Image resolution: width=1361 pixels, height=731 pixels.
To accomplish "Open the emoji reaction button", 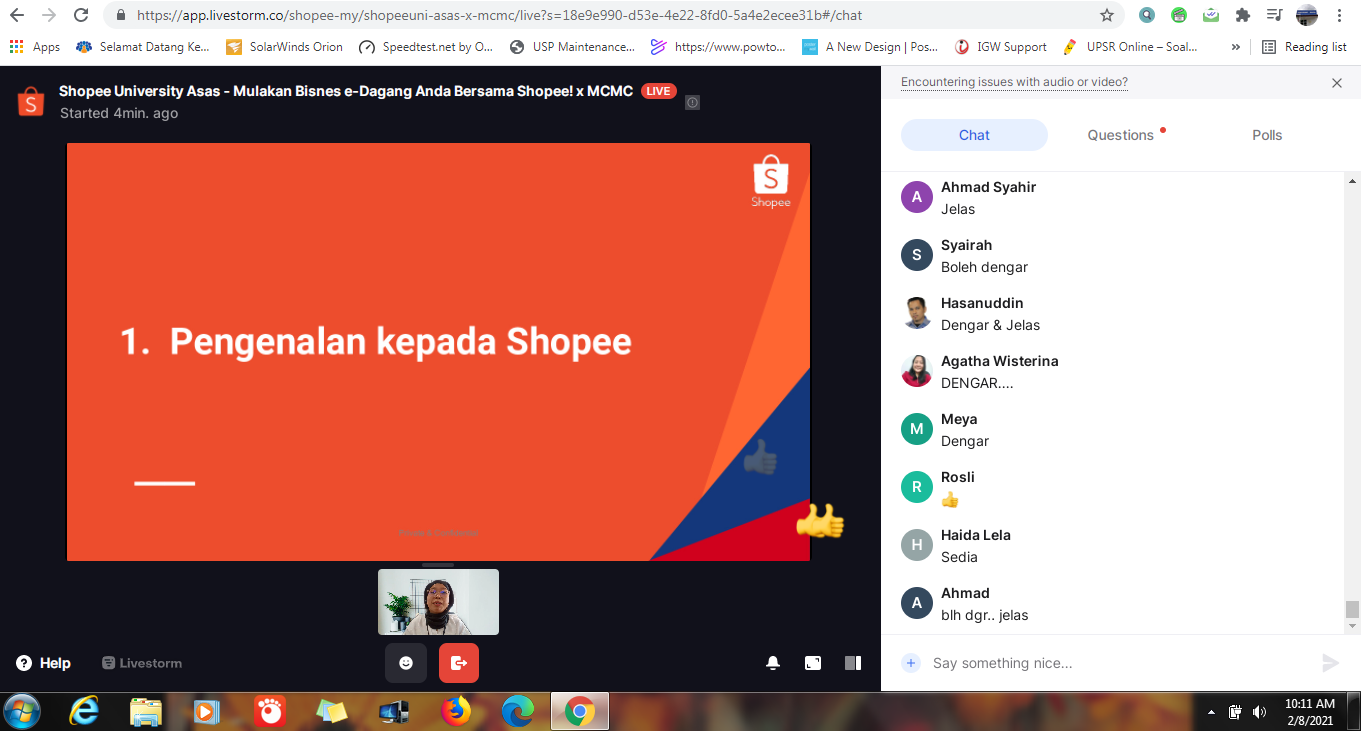I will pyautogui.click(x=406, y=663).
